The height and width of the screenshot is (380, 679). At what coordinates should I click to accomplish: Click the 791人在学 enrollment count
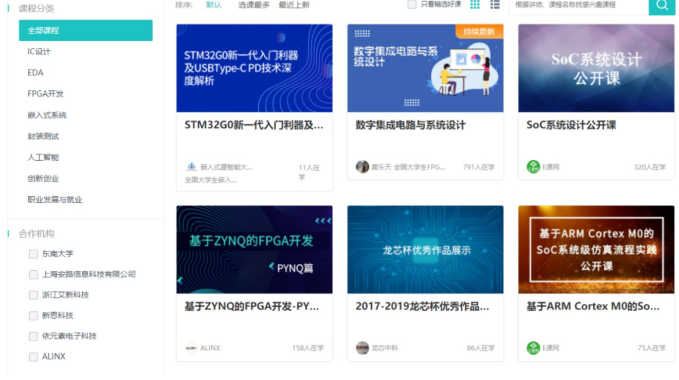[x=479, y=167]
